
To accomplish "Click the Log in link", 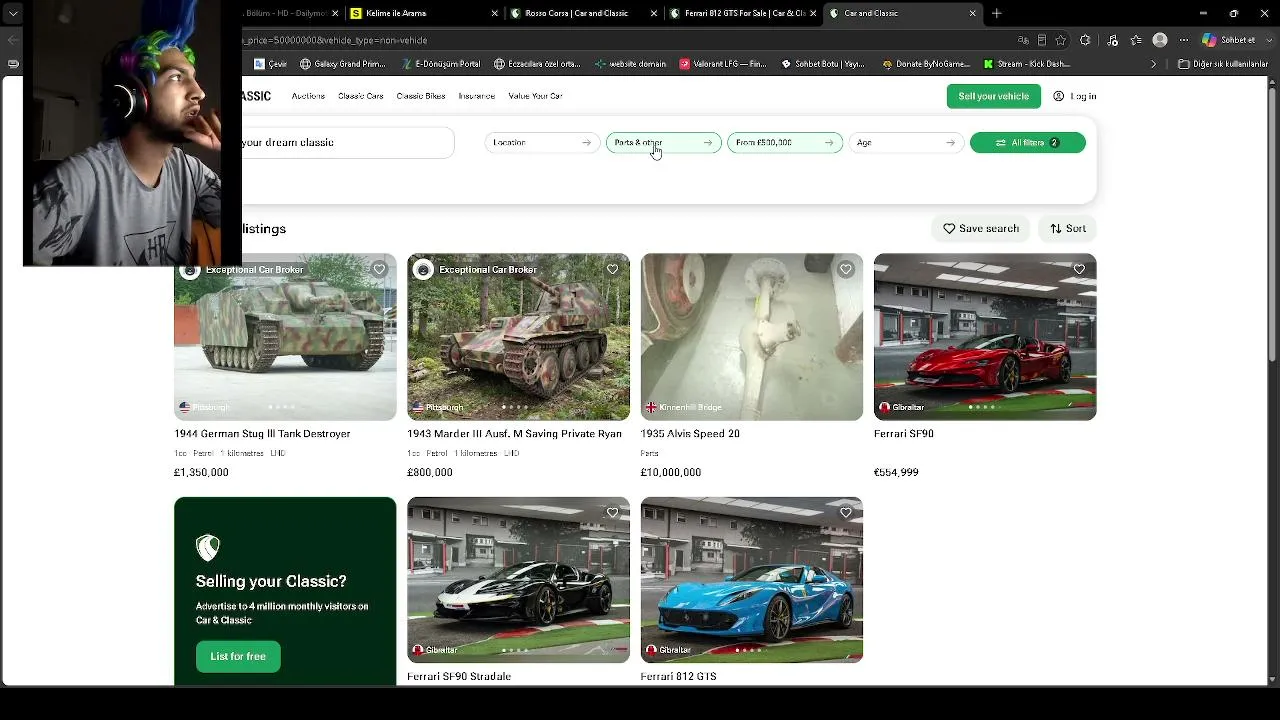I will (1075, 96).
